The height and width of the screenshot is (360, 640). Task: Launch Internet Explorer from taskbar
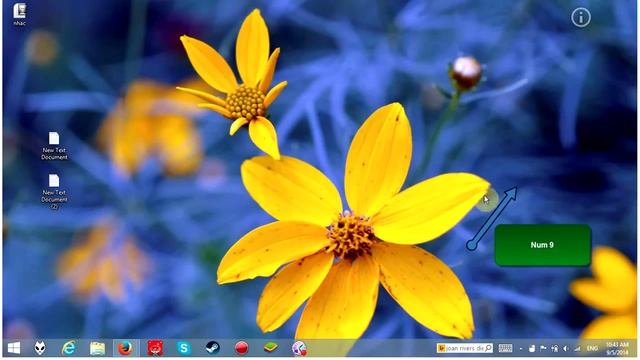point(69,348)
